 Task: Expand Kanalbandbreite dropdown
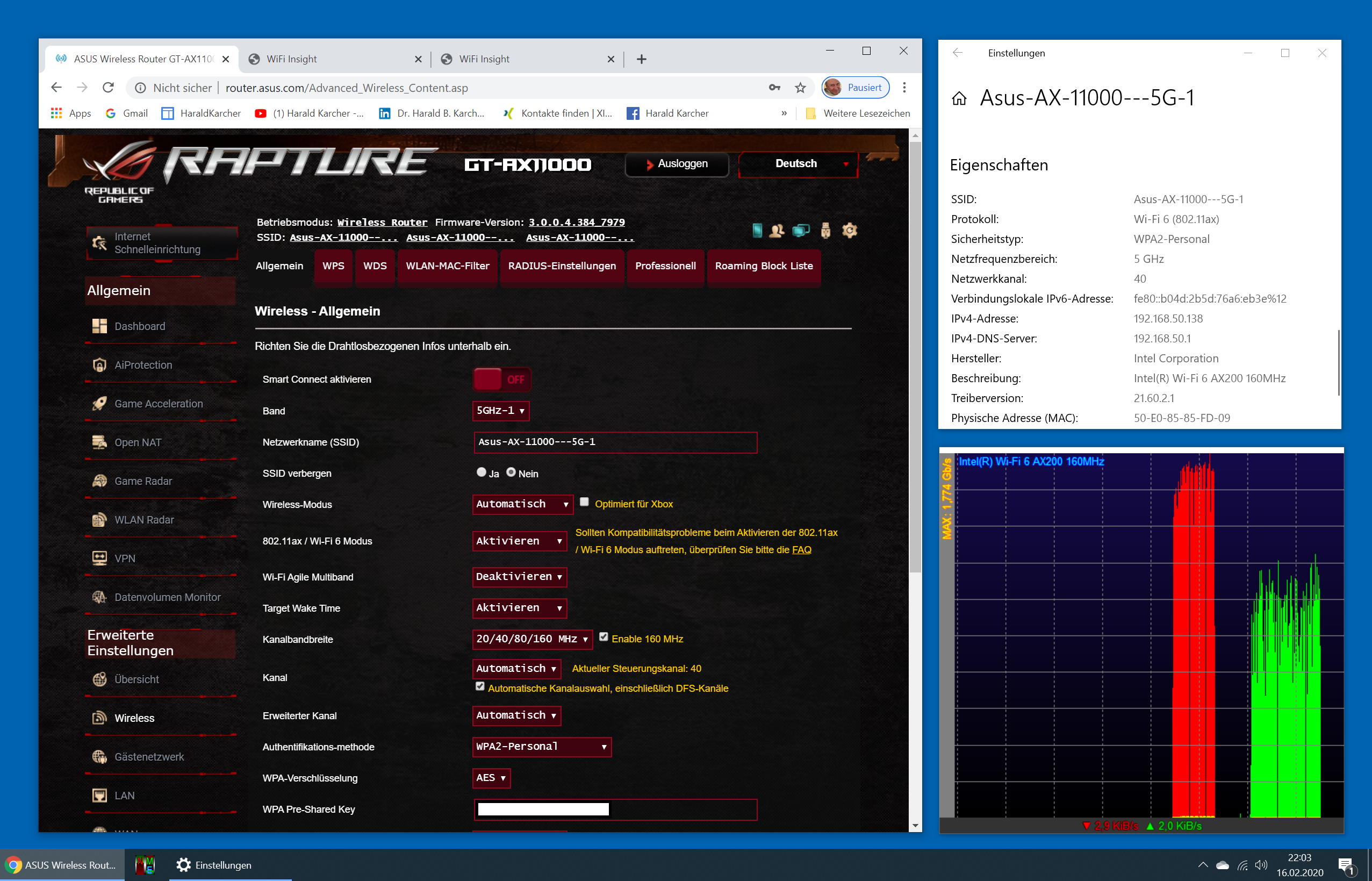click(532, 639)
